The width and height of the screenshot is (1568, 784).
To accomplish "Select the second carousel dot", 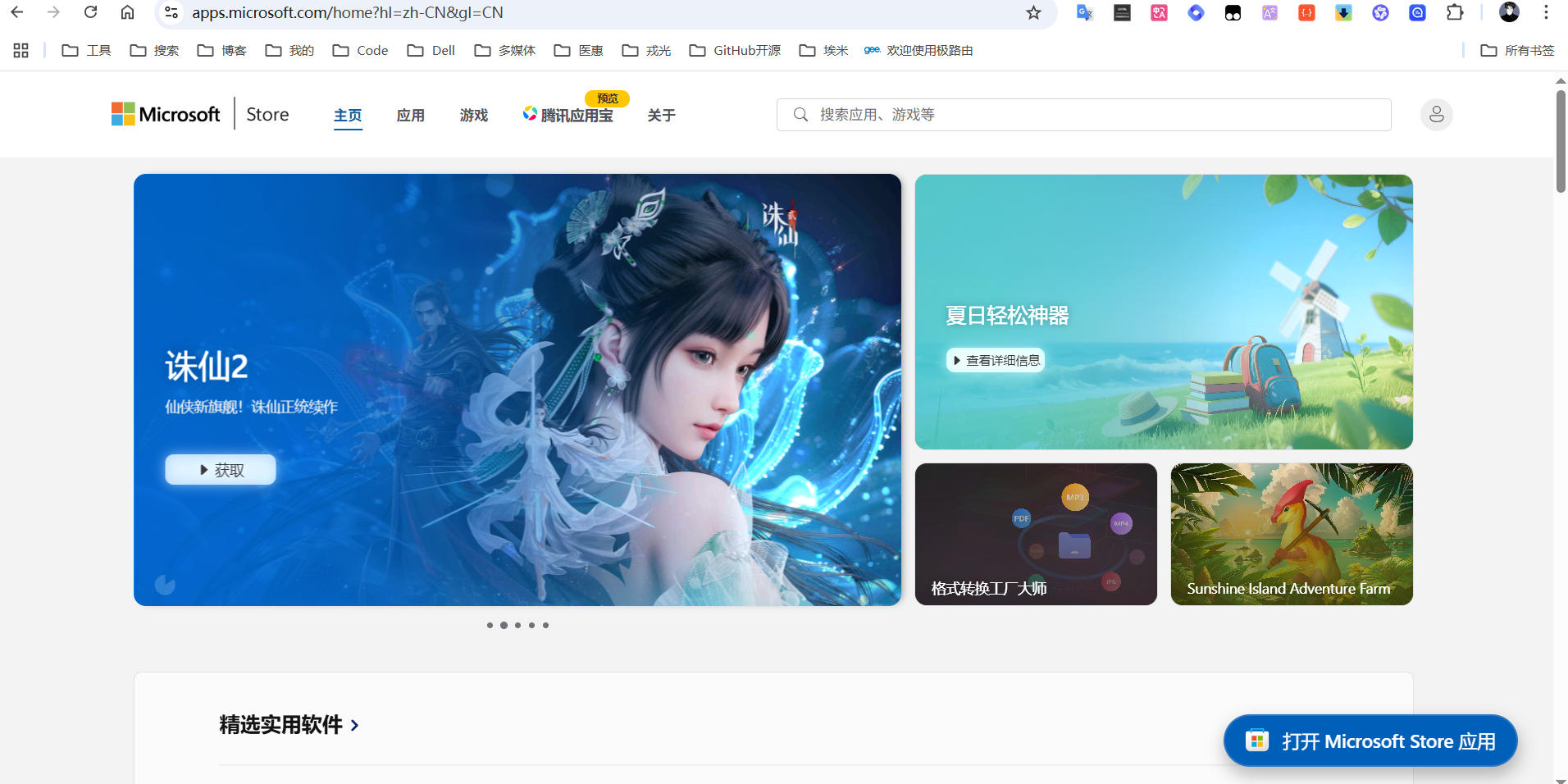I will (504, 625).
